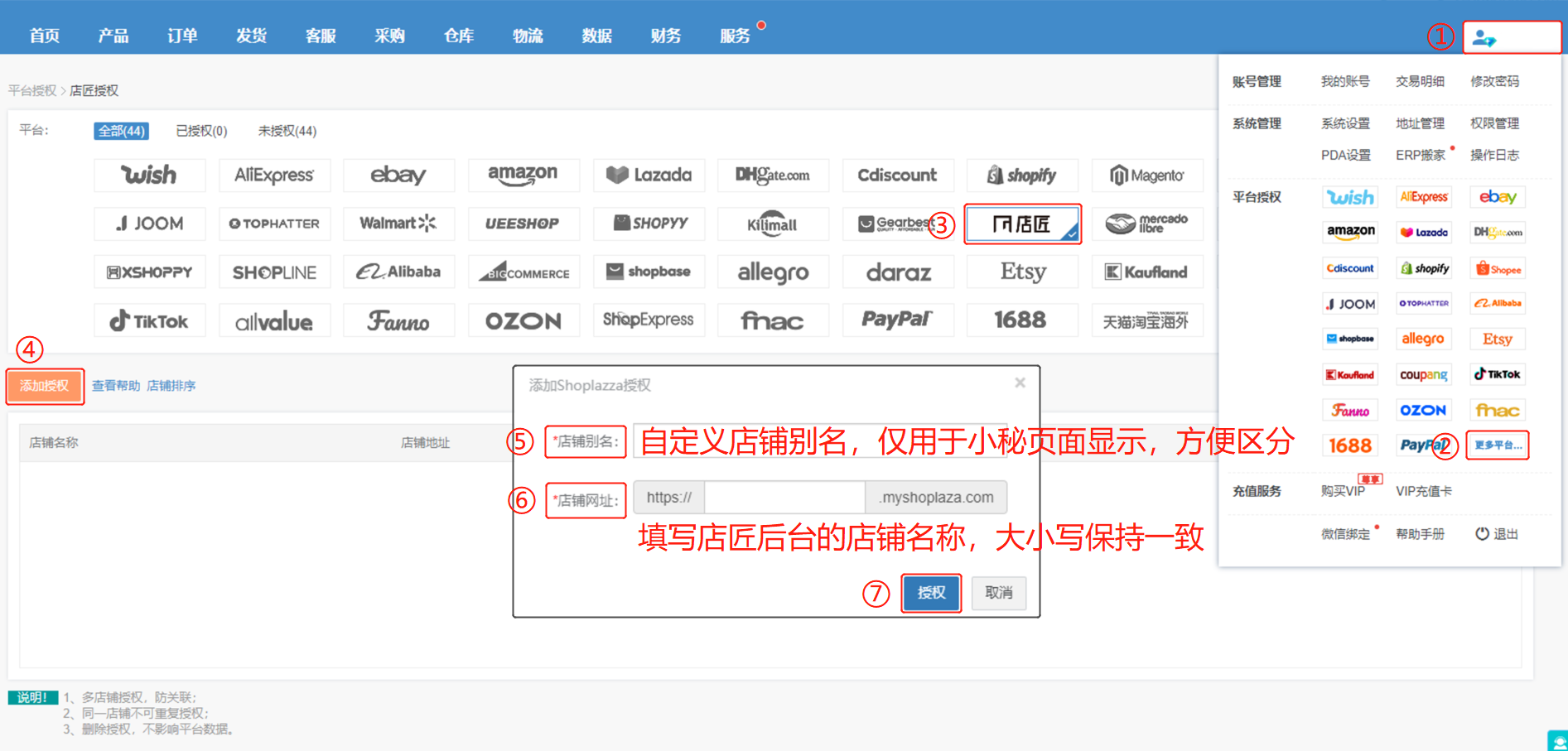
Task: Click the 更多平台 more platforms button
Action: click(1498, 445)
